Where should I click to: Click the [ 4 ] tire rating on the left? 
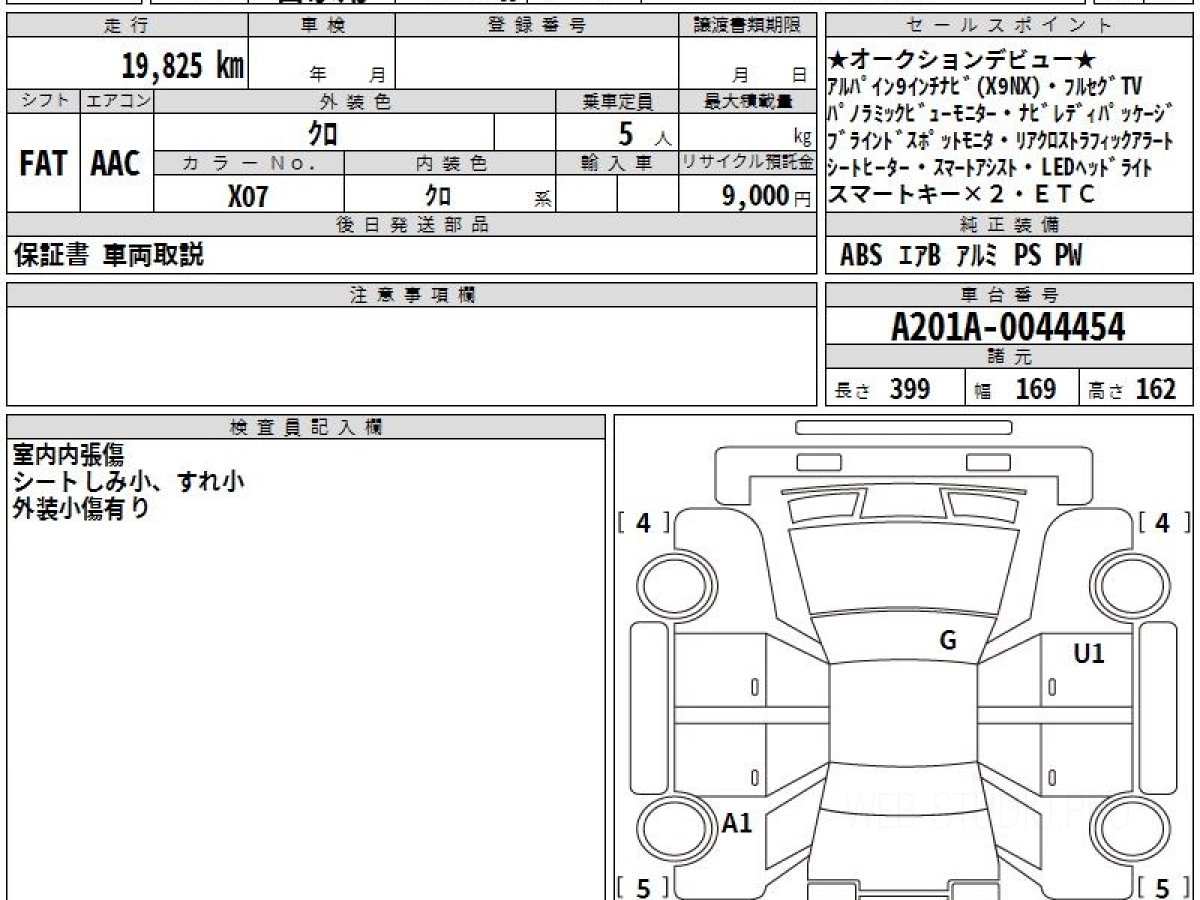(643, 522)
